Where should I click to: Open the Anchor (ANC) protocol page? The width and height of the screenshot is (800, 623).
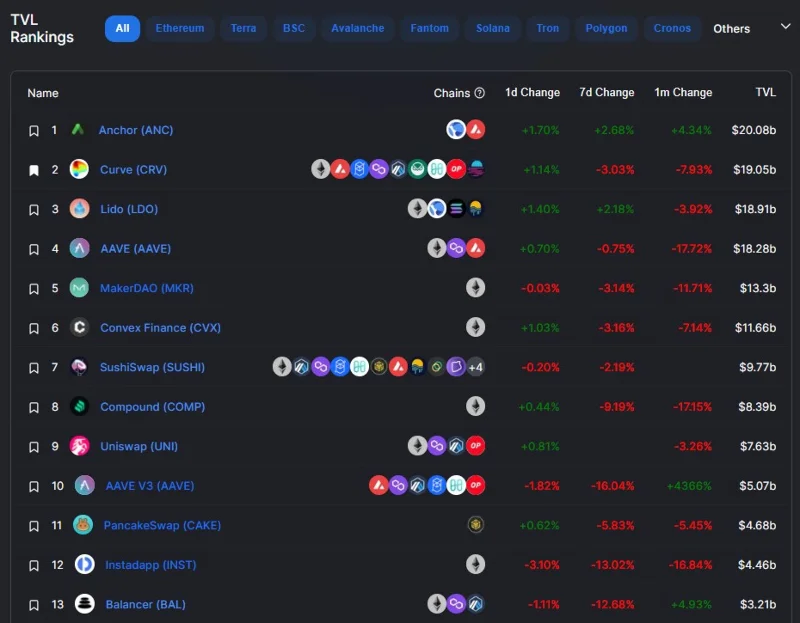136,130
